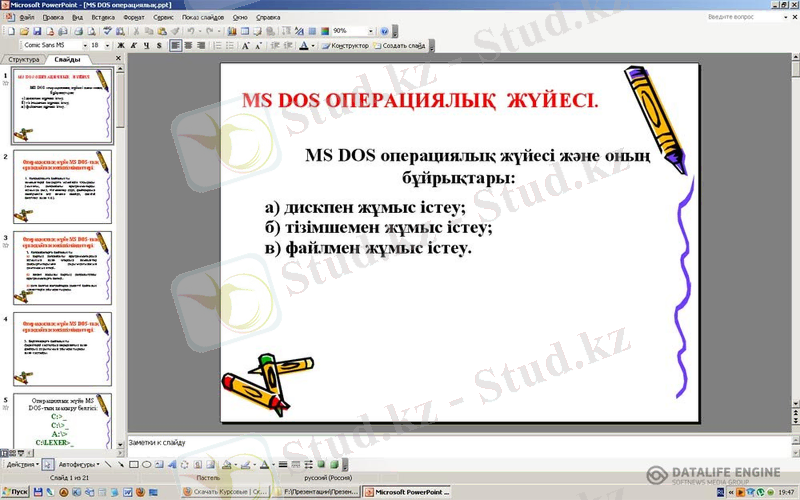
Task: Click the Color/Grayscale icon
Action: click(324, 31)
